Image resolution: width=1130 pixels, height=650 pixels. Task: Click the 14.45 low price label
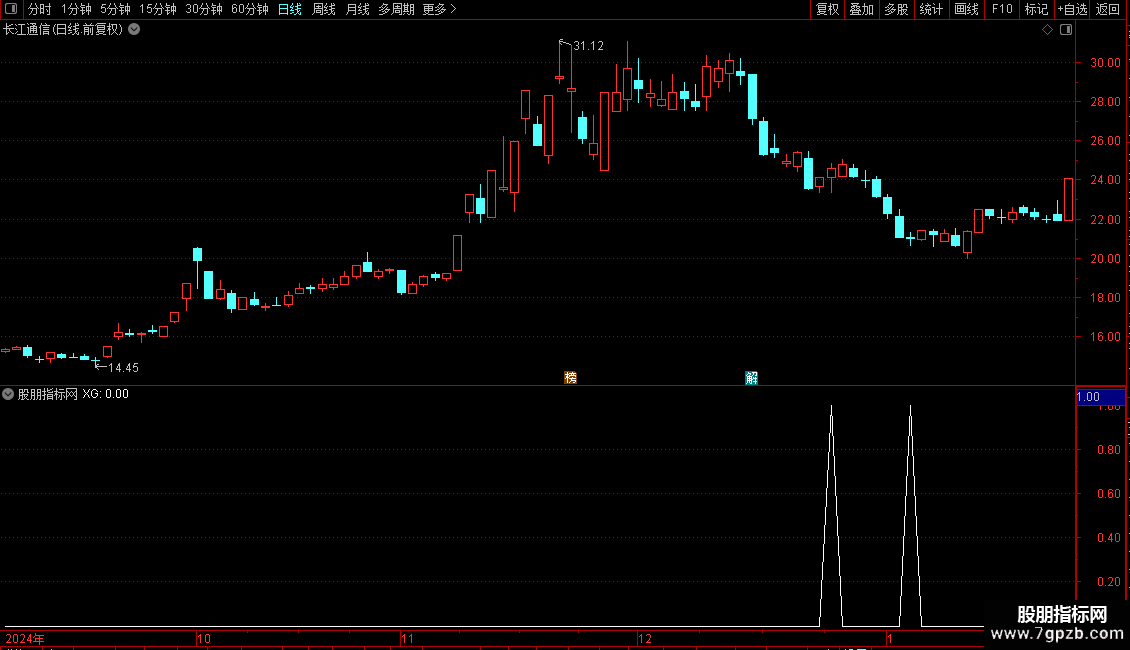[x=123, y=368]
